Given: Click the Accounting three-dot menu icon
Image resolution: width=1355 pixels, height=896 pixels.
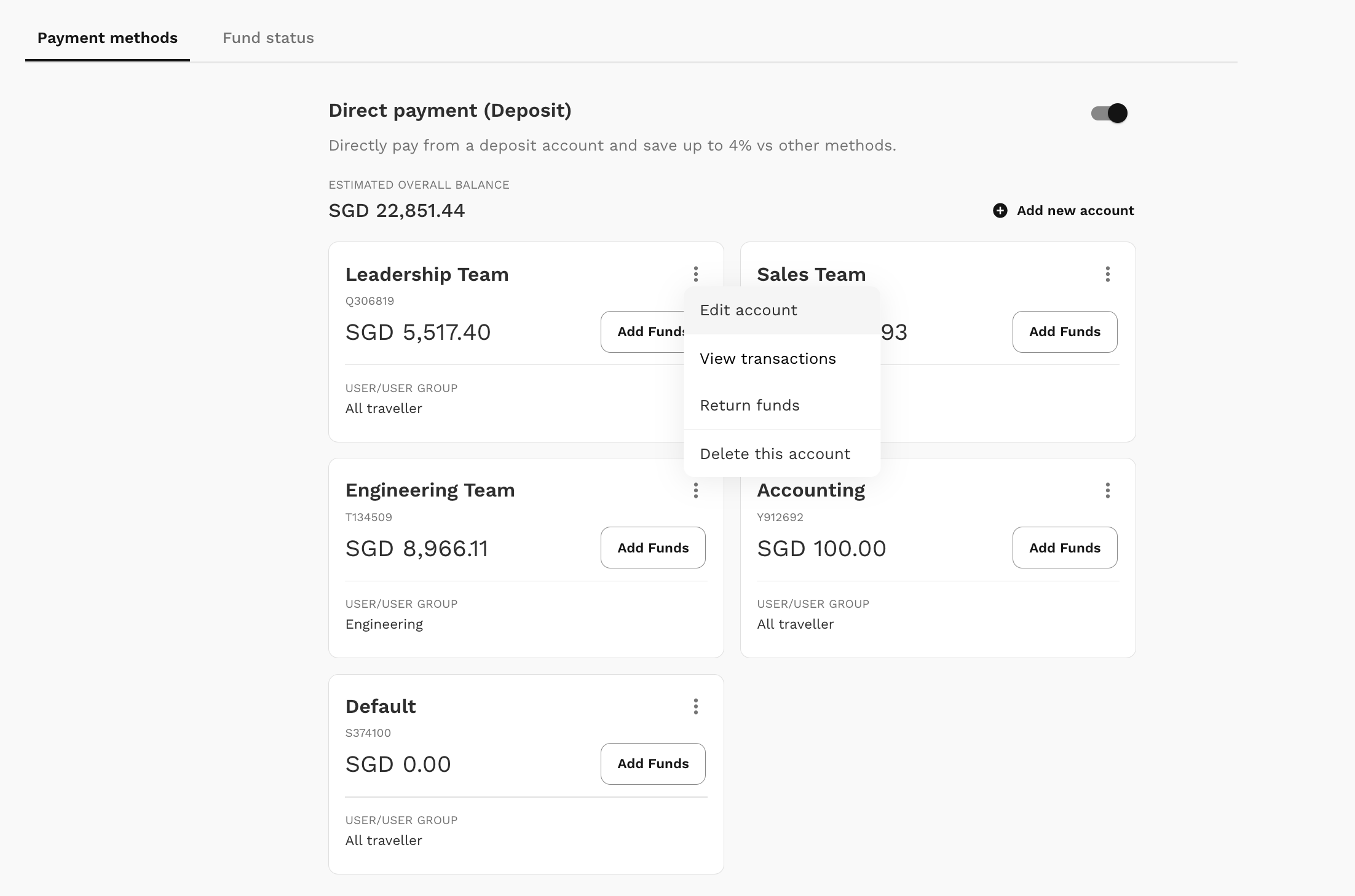Looking at the screenshot, I should 1108,490.
